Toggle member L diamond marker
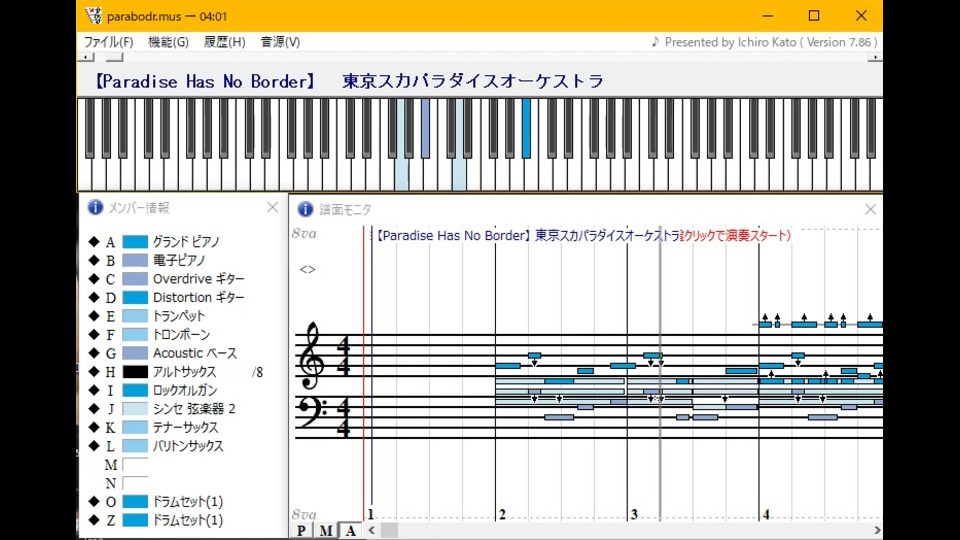Image resolution: width=960 pixels, height=540 pixels. click(94, 446)
